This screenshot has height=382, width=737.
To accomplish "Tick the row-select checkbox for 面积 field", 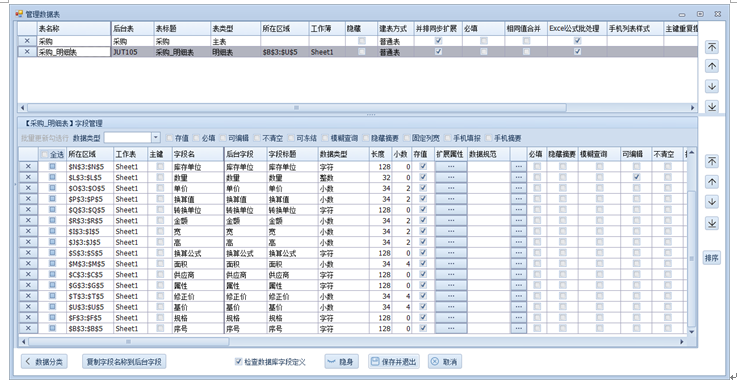I will click(52, 264).
